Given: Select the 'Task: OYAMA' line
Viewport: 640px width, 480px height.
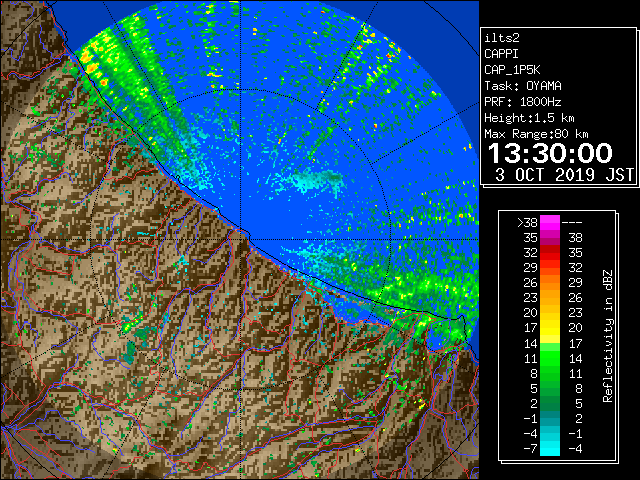Looking at the screenshot, I should pos(523,86).
